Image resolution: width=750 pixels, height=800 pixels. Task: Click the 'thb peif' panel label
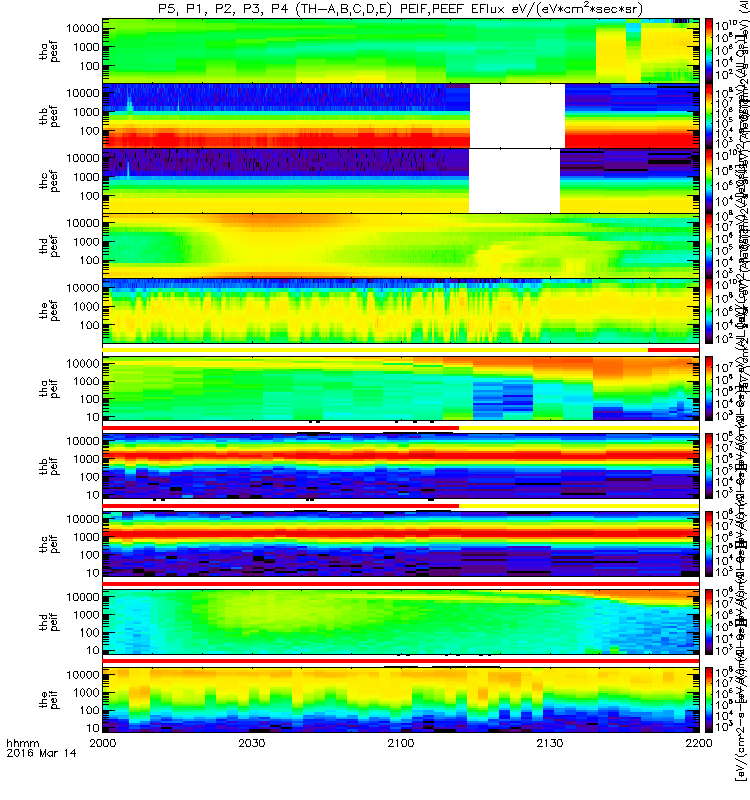[x=49, y=466]
